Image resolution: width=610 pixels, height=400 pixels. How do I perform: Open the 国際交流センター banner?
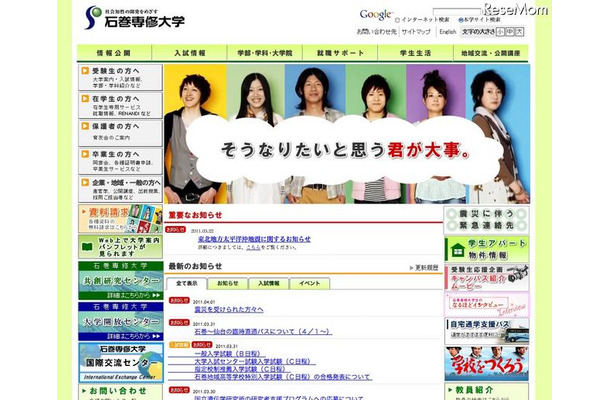(x=121, y=362)
